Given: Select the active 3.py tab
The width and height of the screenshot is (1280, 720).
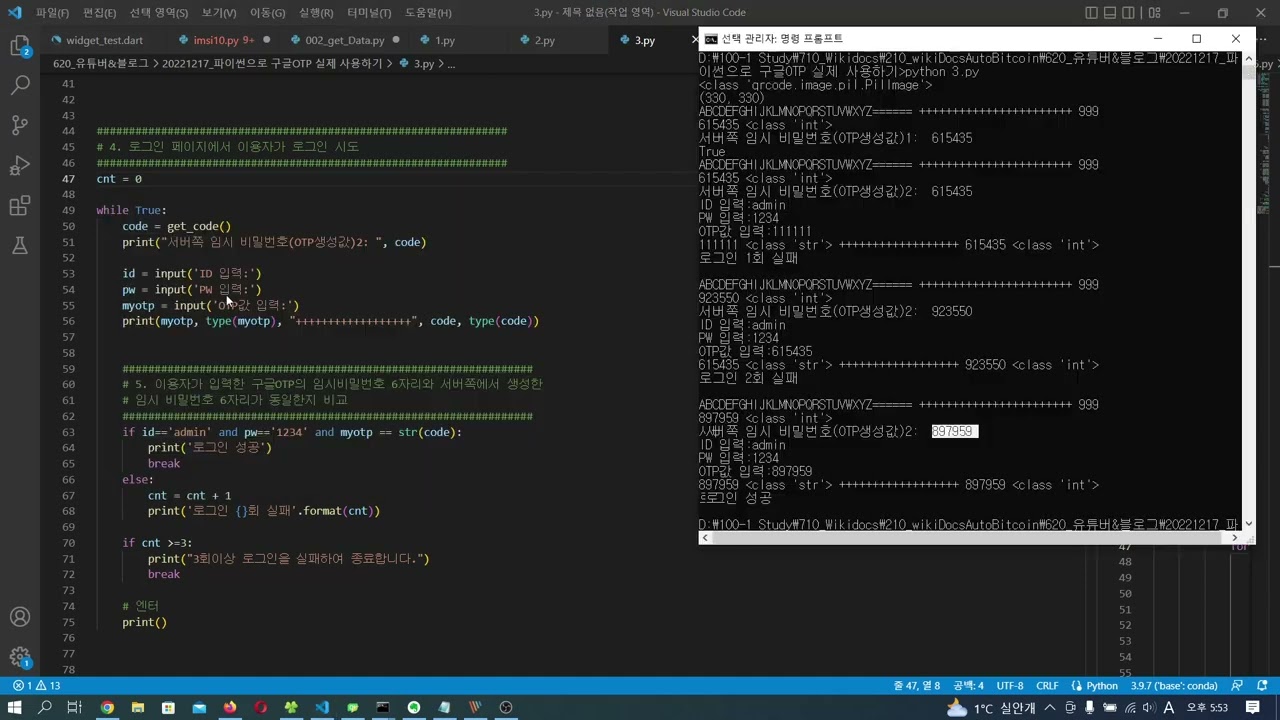Looking at the screenshot, I should coord(644,41).
